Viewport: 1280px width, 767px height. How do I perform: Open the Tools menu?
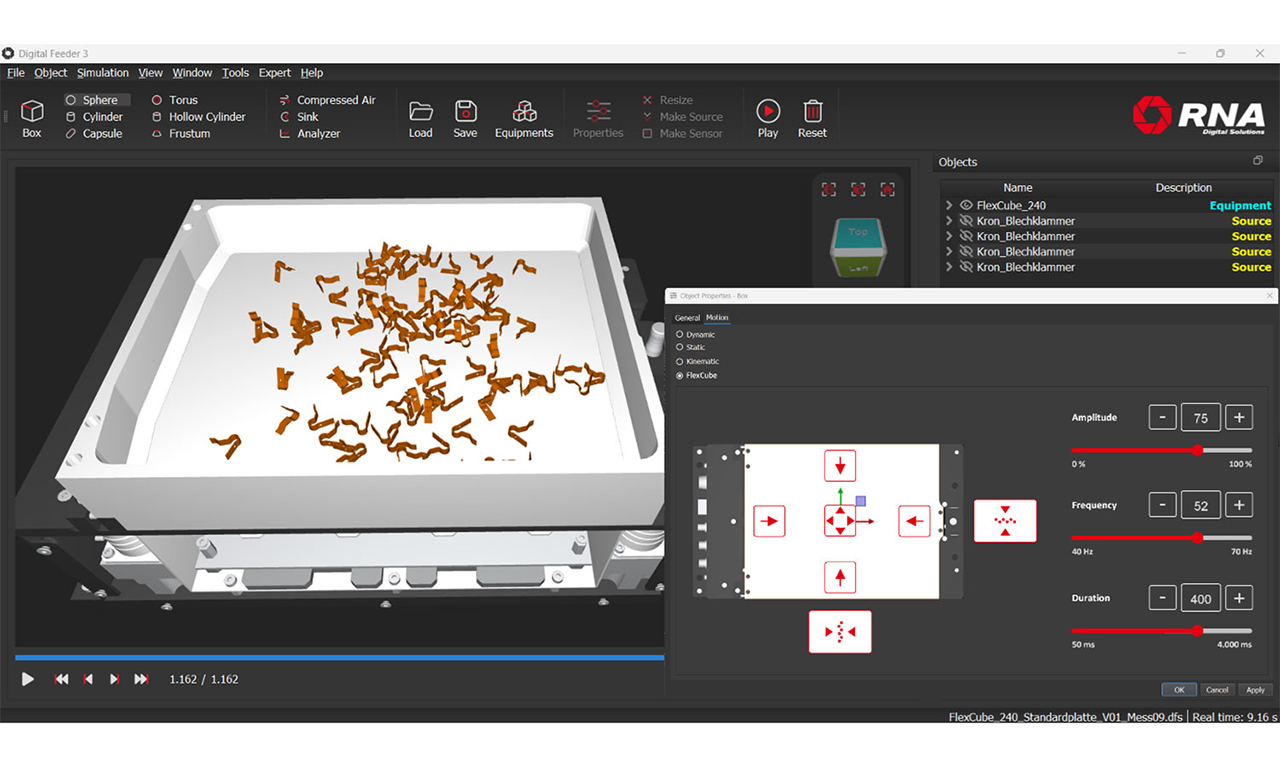point(236,73)
